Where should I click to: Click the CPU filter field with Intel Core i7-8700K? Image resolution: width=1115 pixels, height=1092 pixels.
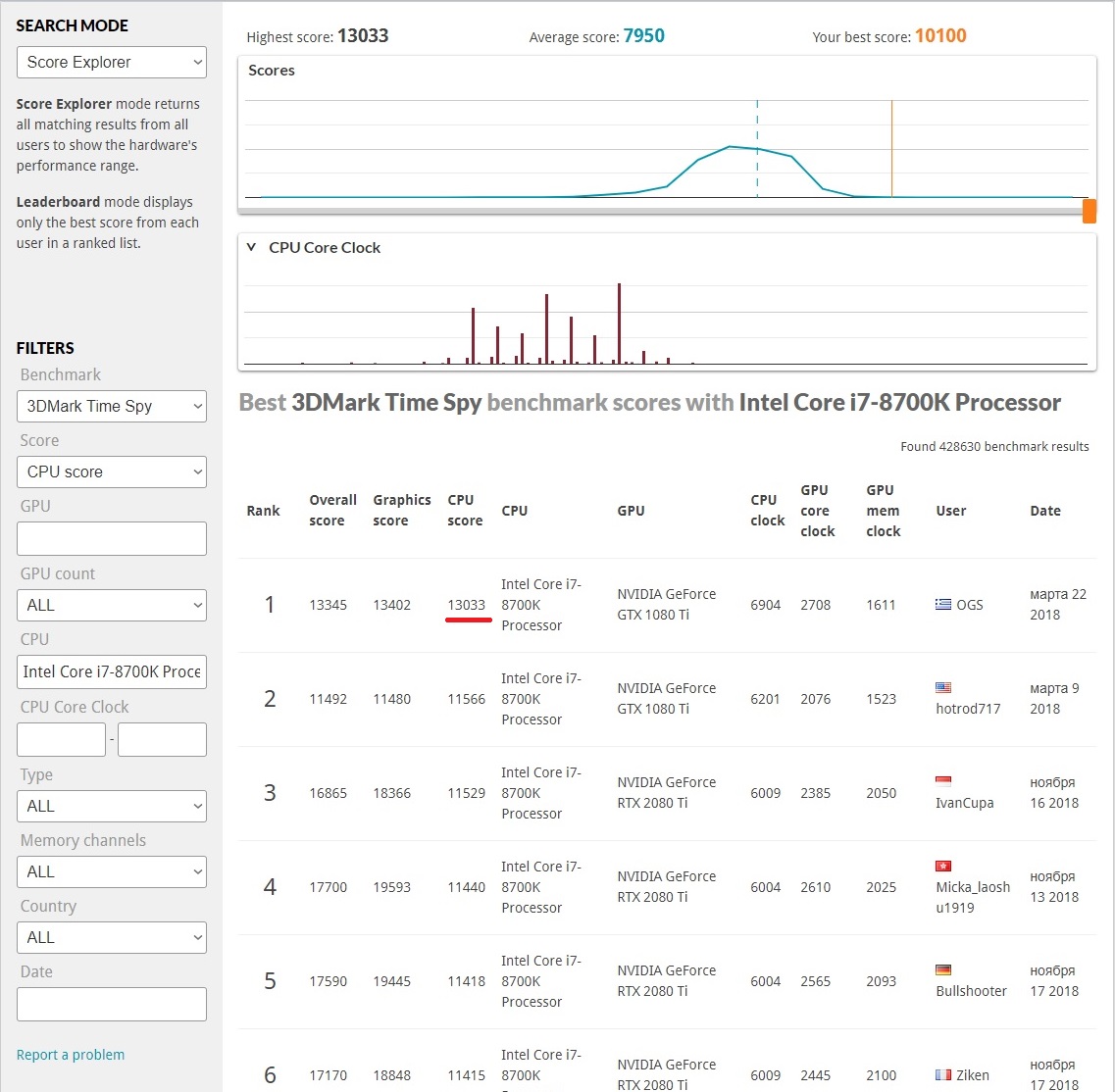112,671
